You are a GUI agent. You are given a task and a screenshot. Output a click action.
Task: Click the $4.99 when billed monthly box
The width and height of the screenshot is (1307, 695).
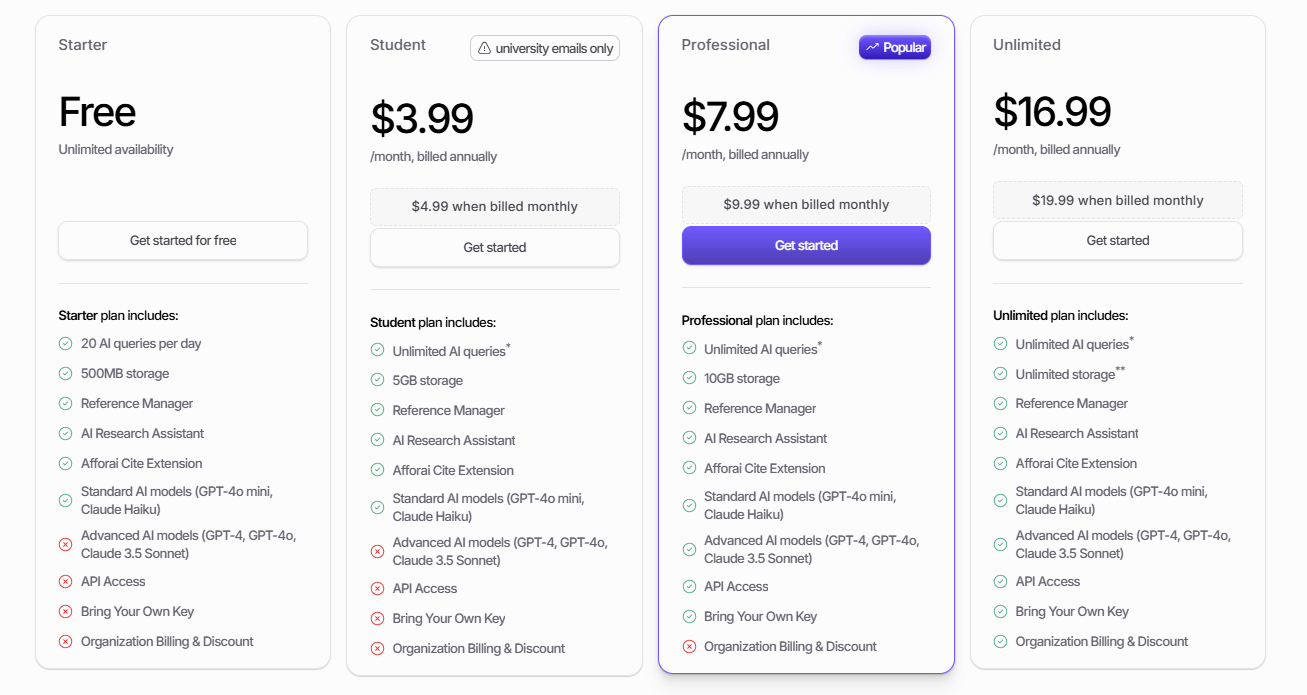point(495,207)
